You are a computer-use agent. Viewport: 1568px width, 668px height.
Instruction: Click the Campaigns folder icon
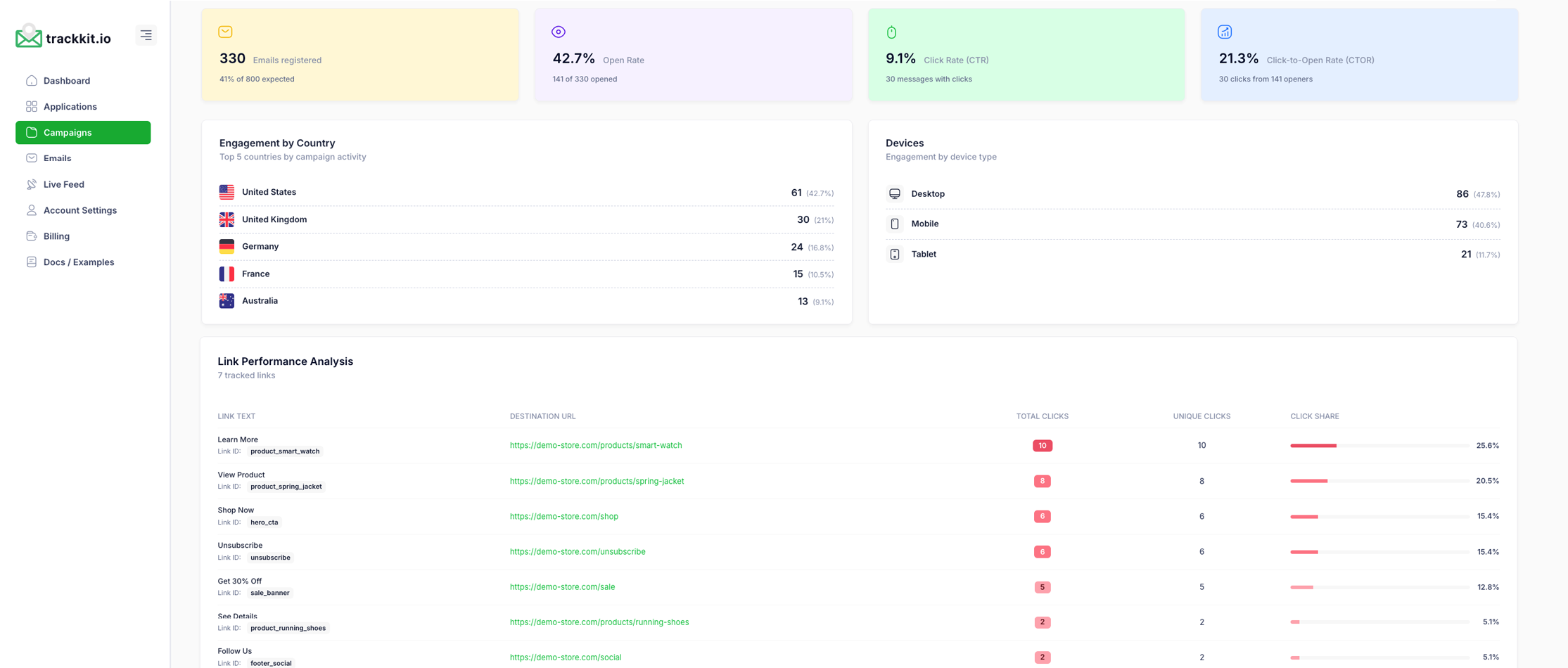point(32,132)
